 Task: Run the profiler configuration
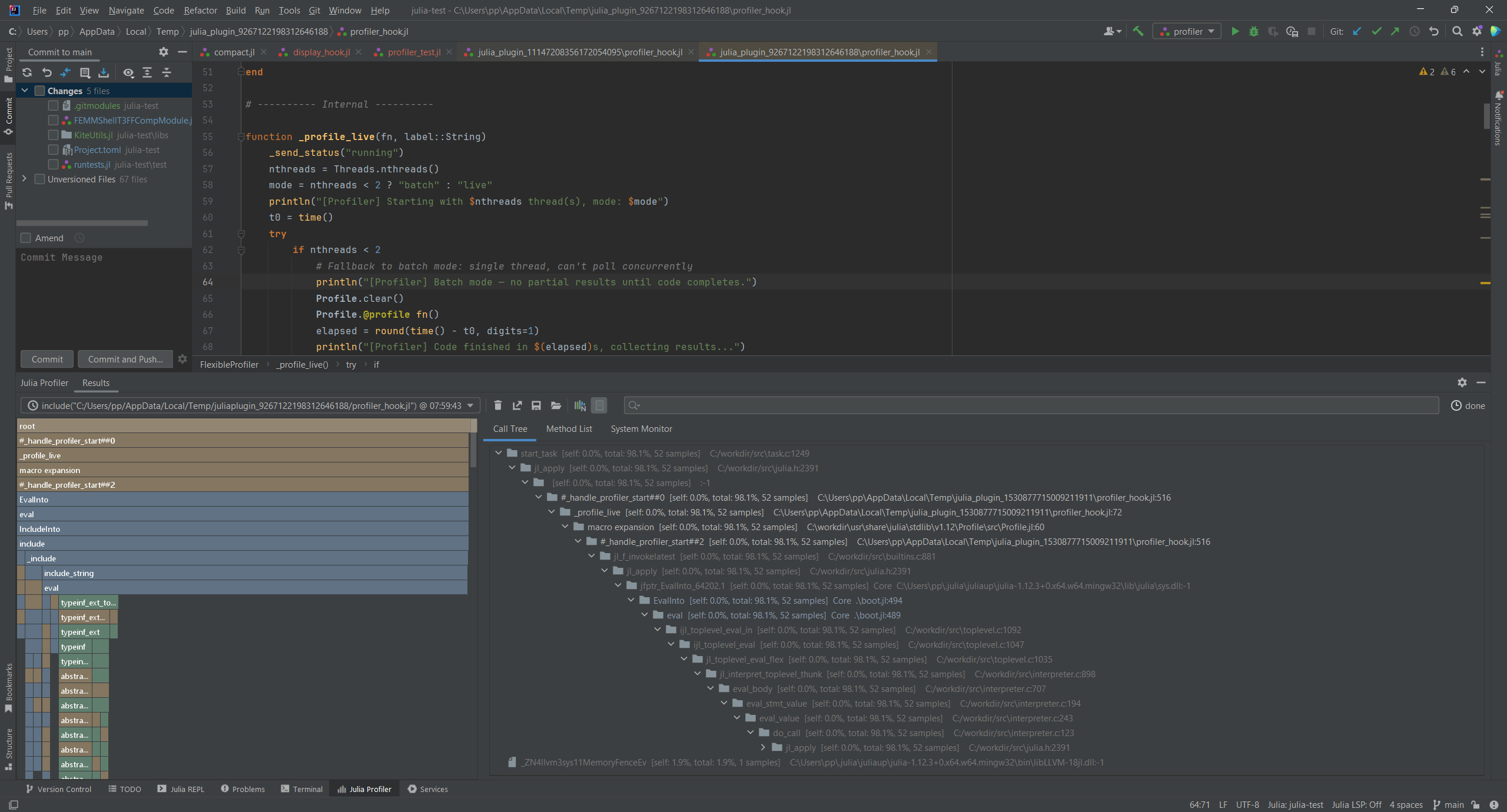(1235, 31)
